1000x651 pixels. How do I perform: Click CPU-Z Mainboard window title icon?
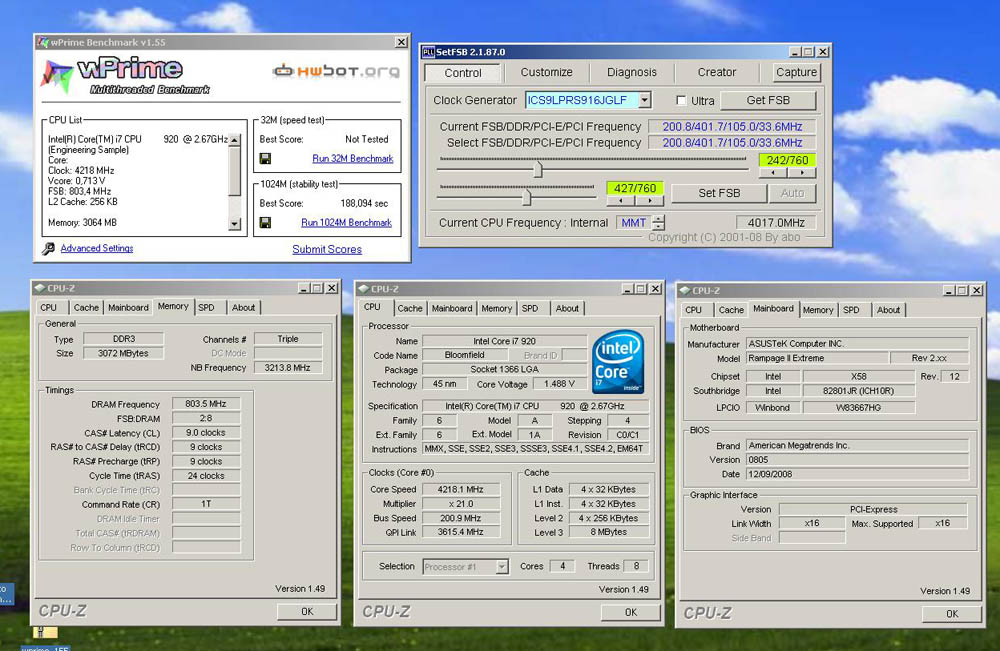pos(685,291)
